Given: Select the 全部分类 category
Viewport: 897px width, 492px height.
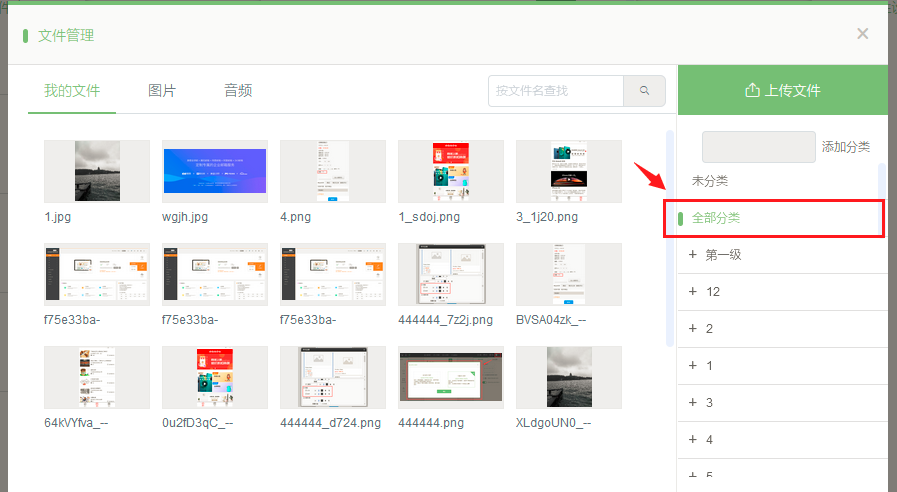Looking at the screenshot, I should 716,218.
